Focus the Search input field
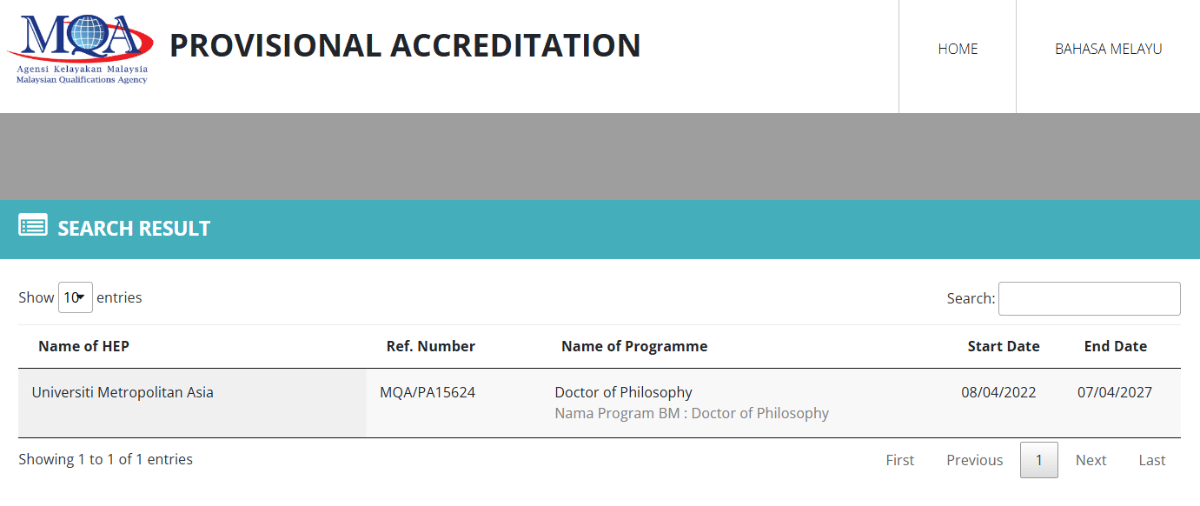 tap(1089, 298)
